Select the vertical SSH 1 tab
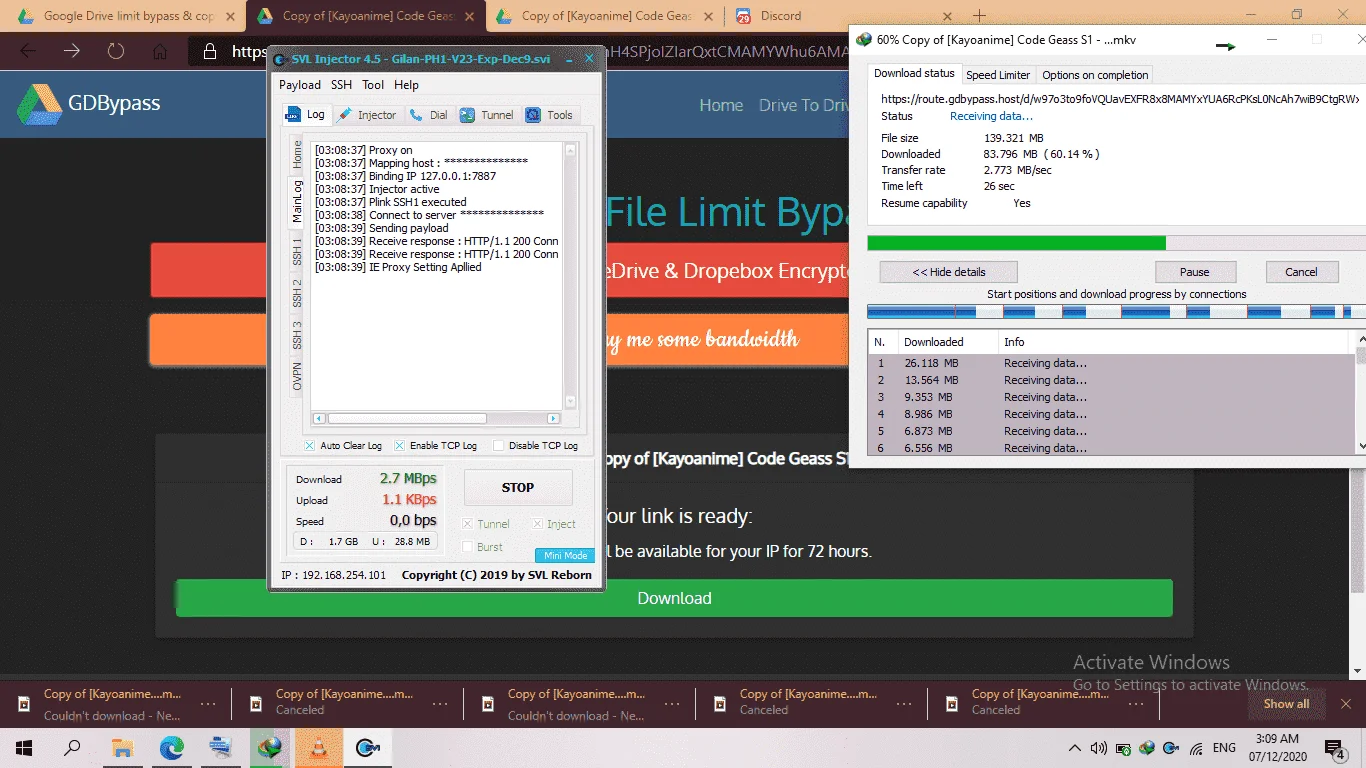 tap(297, 251)
